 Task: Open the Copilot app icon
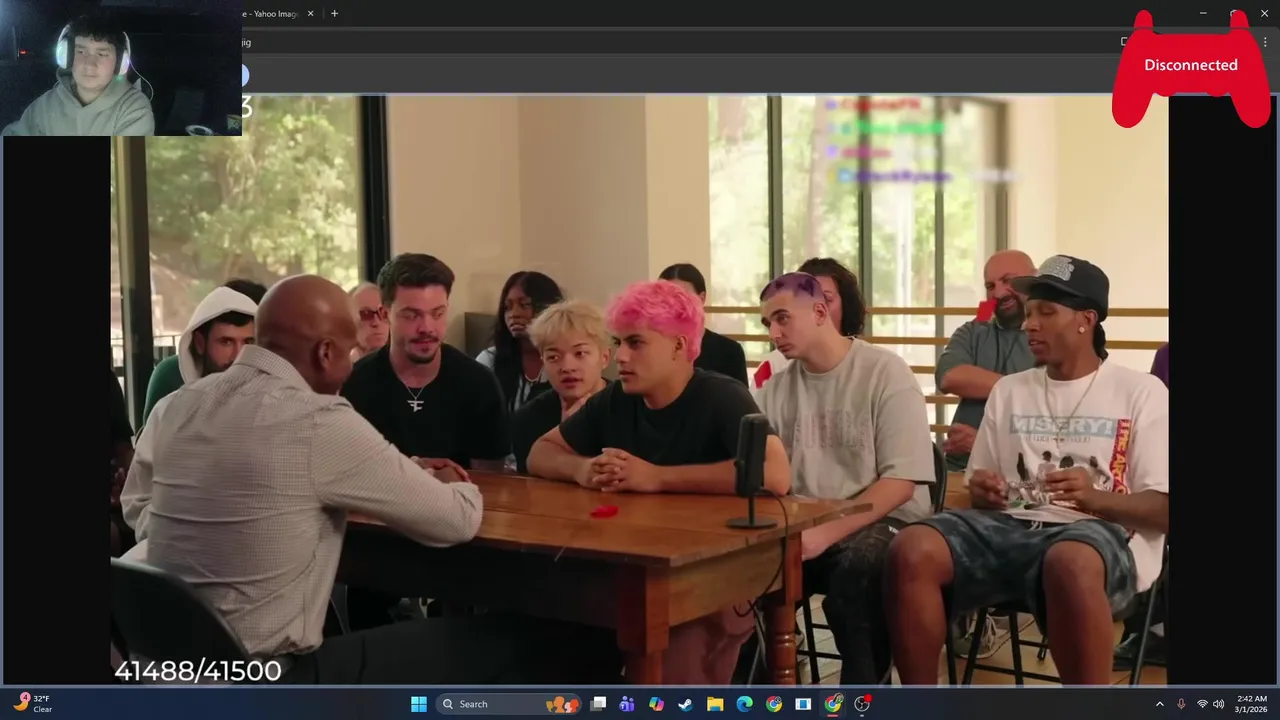[x=656, y=704]
